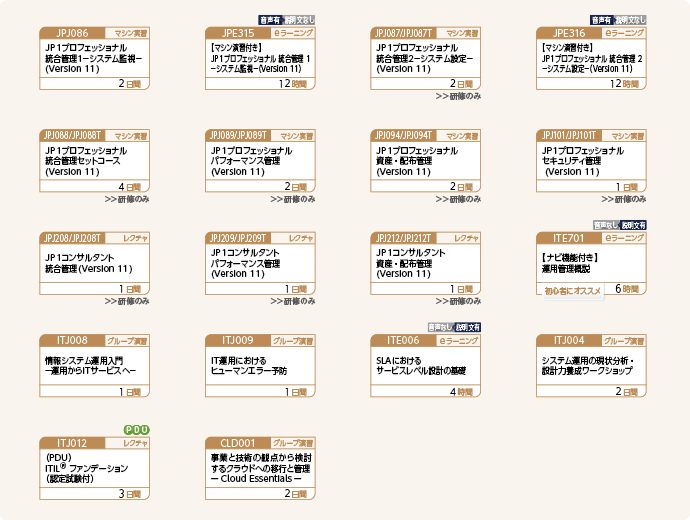Image resolution: width=690 pixels, height=520 pixels.
Task: Click the 6時間 duration on ITE701
Action: pos(627,289)
